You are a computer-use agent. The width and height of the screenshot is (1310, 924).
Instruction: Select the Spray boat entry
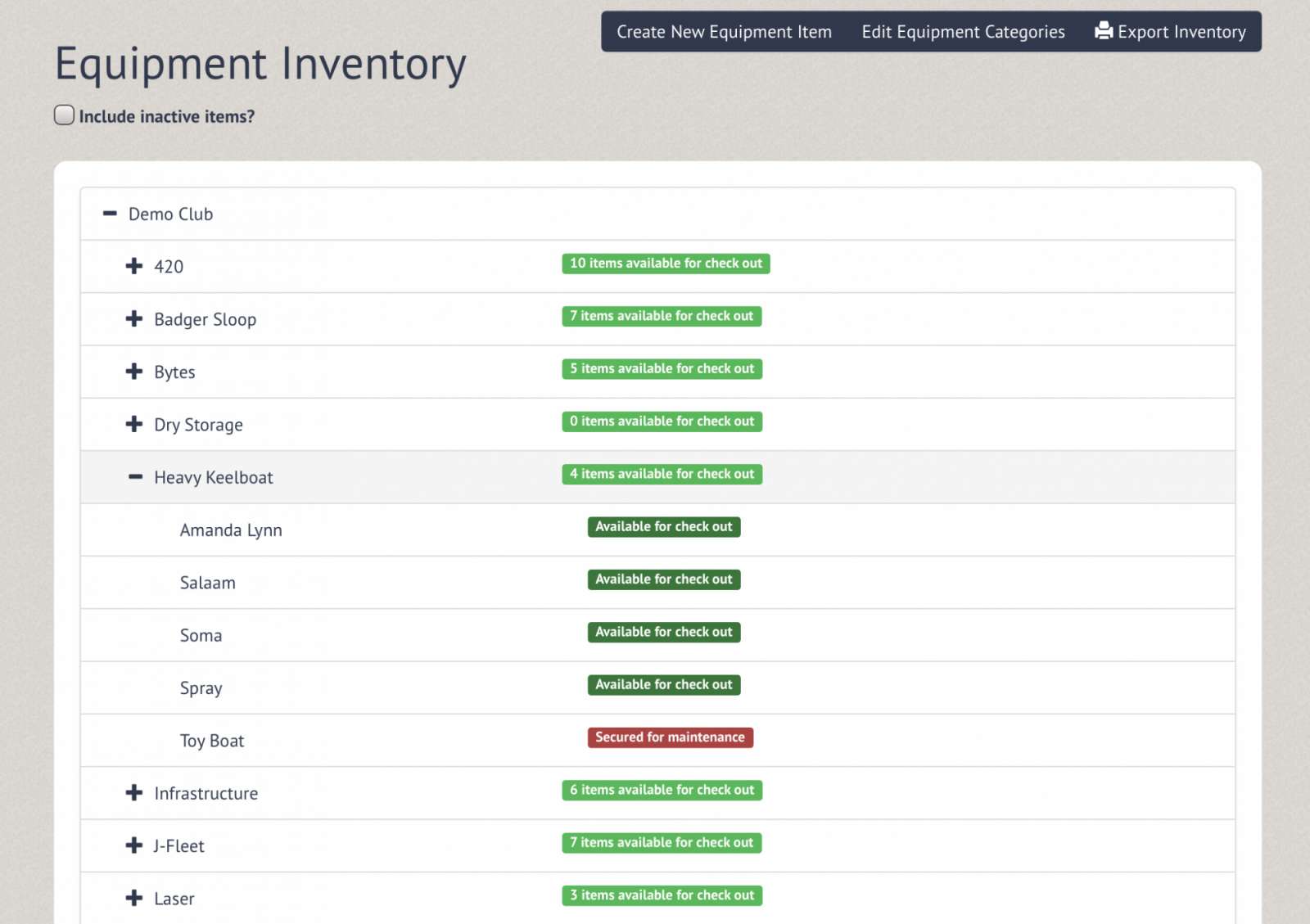[x=201, y=688]
